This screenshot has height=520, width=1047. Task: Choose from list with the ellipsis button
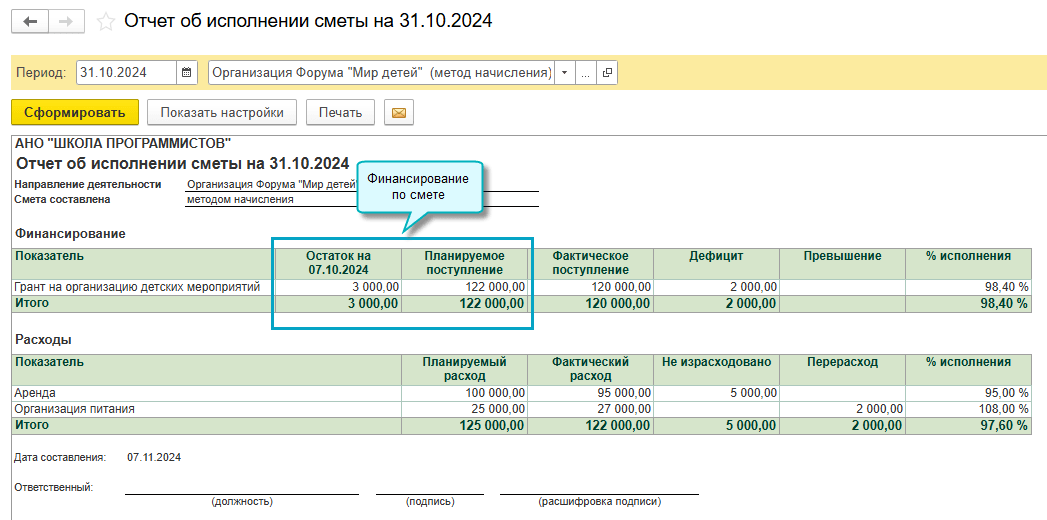586,73
